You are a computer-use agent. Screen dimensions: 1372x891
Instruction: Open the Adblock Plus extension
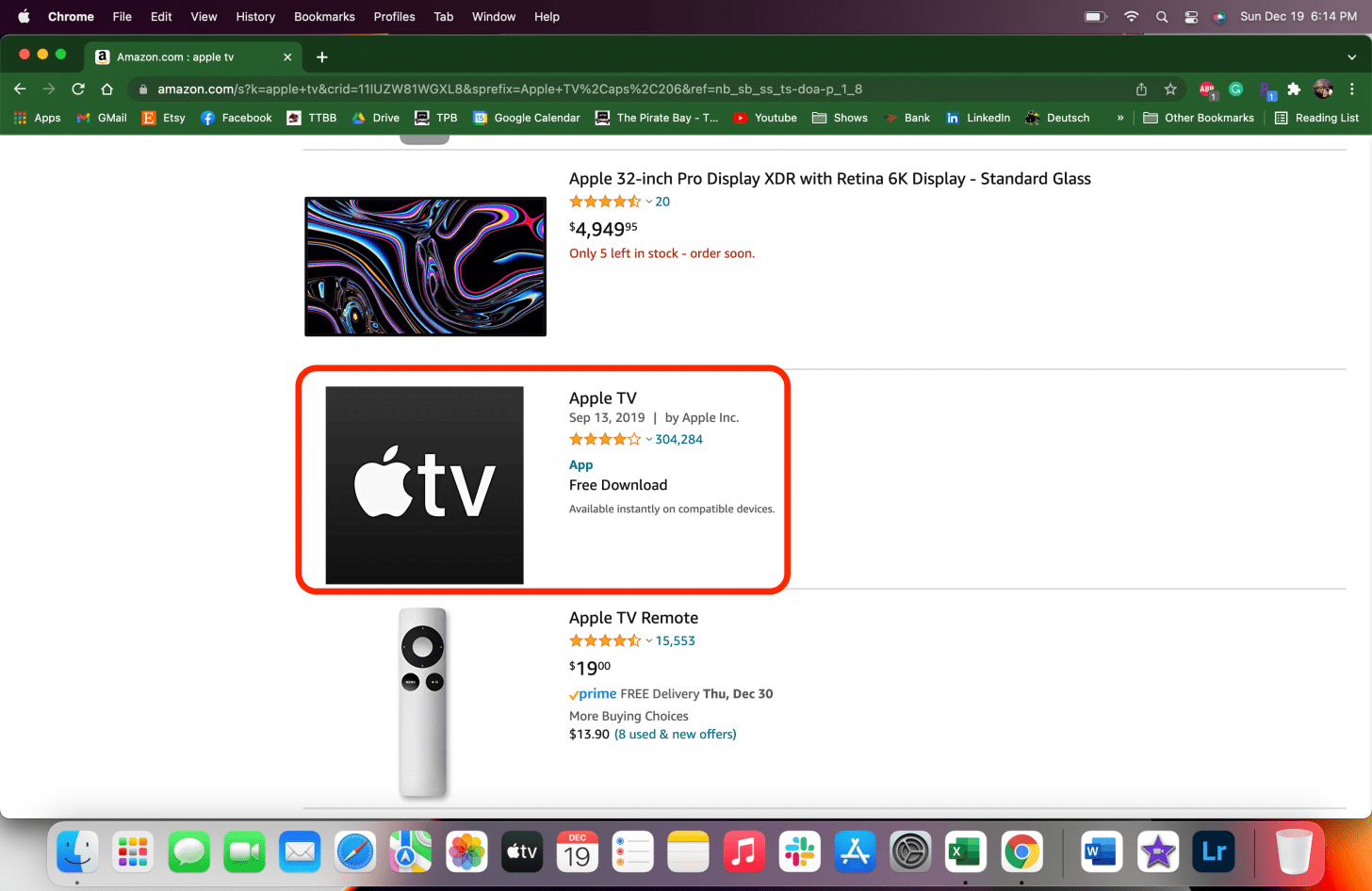tap(1207, 89)
